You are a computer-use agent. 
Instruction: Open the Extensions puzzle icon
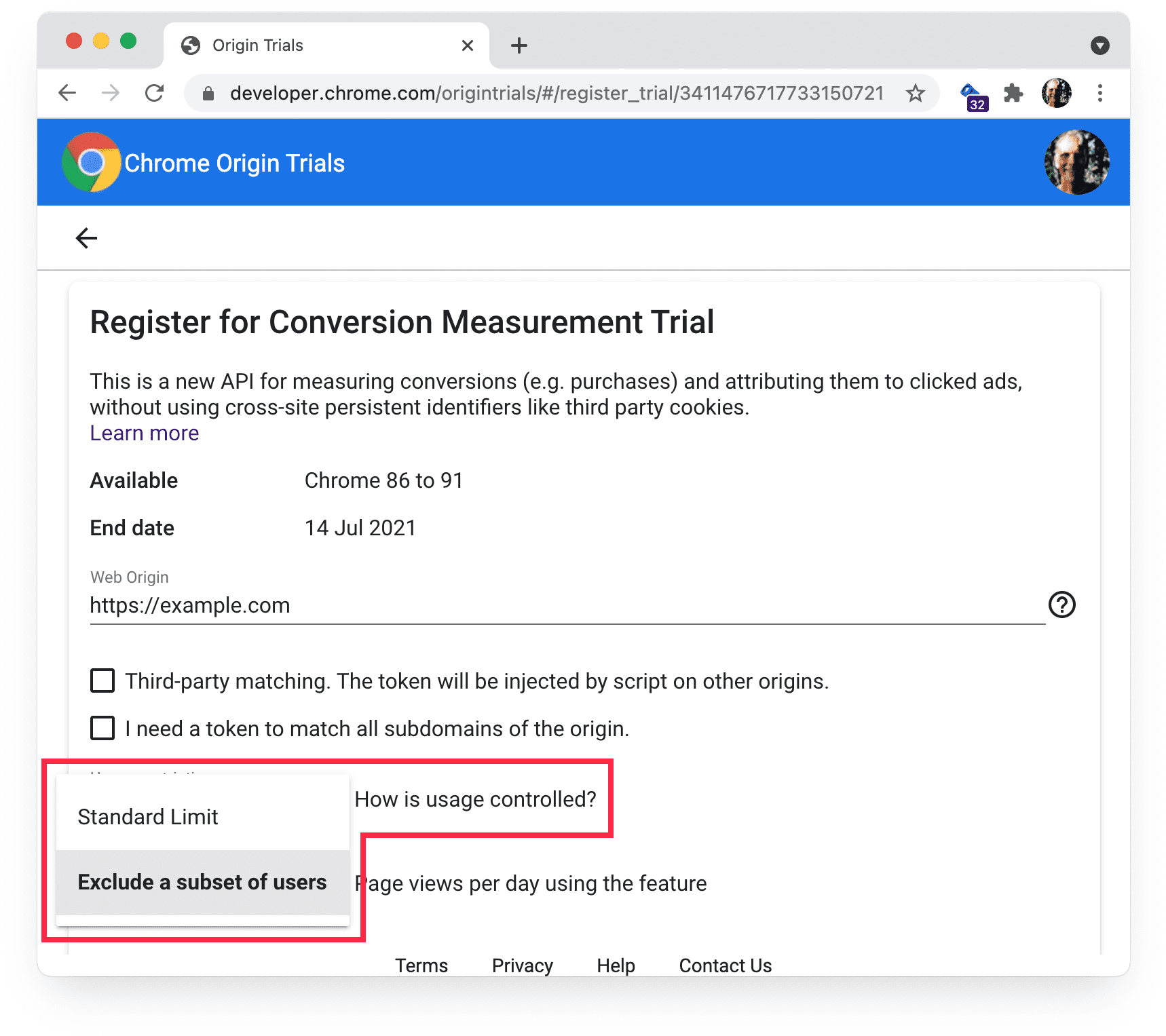pos(1013,93)
